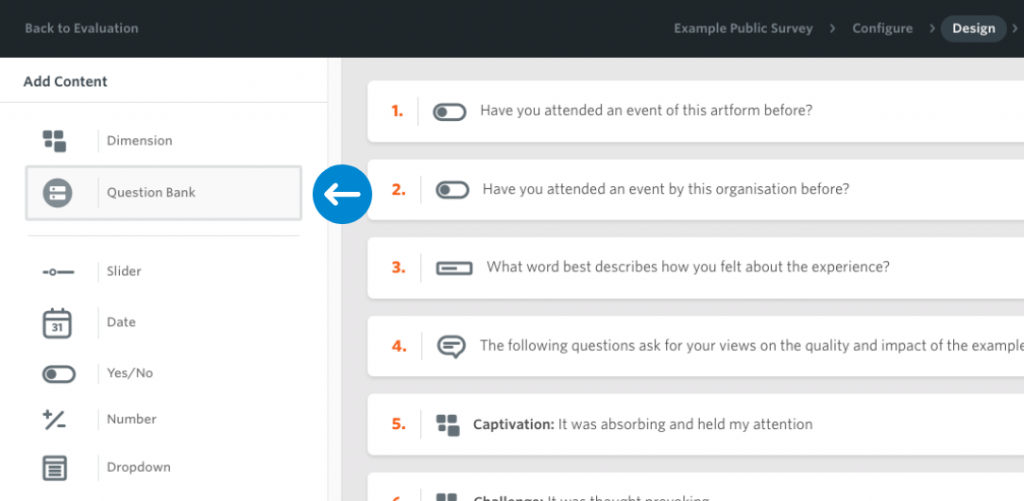Click the speech bubble icon on question 4
Screen dimensions: 1024x501
451,346
